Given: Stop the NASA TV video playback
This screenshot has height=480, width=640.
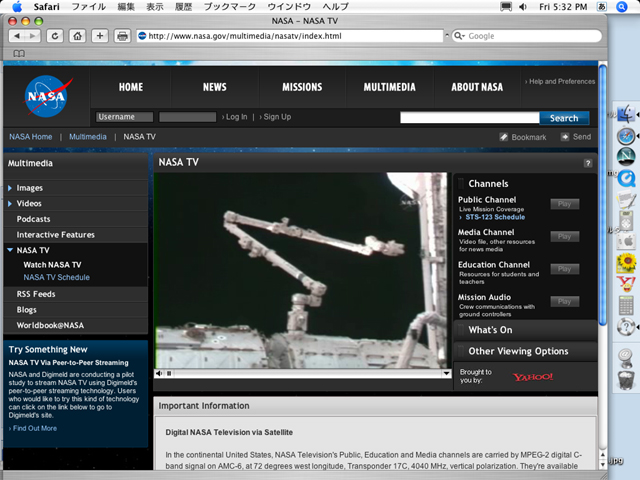Looking at the screenshot, I should click(x=169, y=373).
